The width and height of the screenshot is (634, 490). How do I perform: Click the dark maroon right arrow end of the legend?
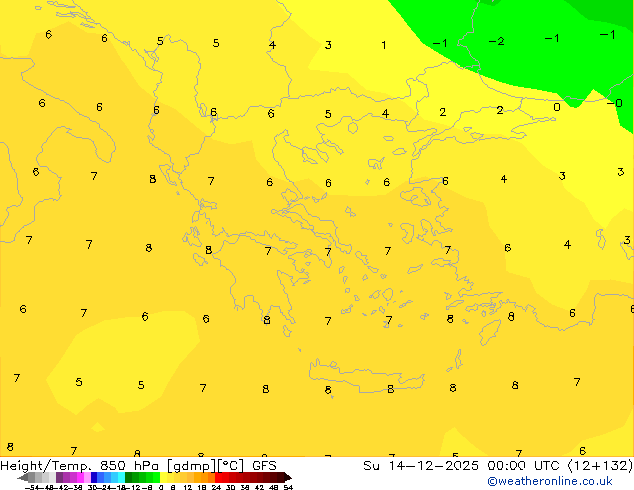pos(288,477)
